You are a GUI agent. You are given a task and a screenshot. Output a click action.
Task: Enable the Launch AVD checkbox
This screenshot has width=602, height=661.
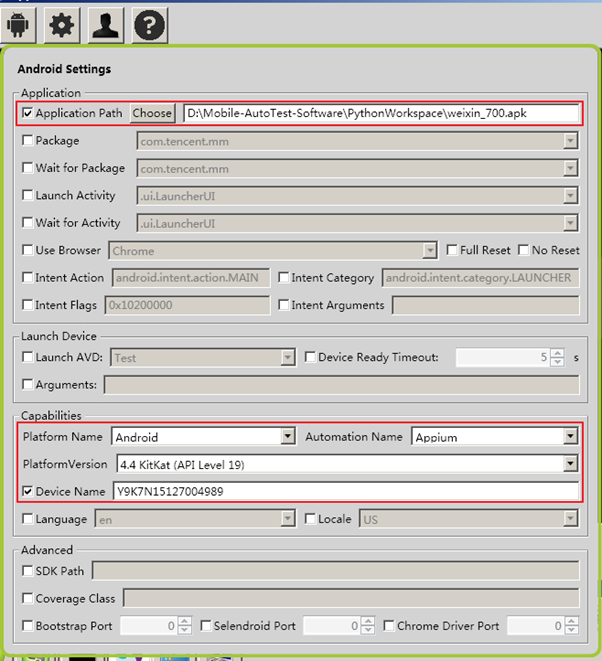[28, 357]
